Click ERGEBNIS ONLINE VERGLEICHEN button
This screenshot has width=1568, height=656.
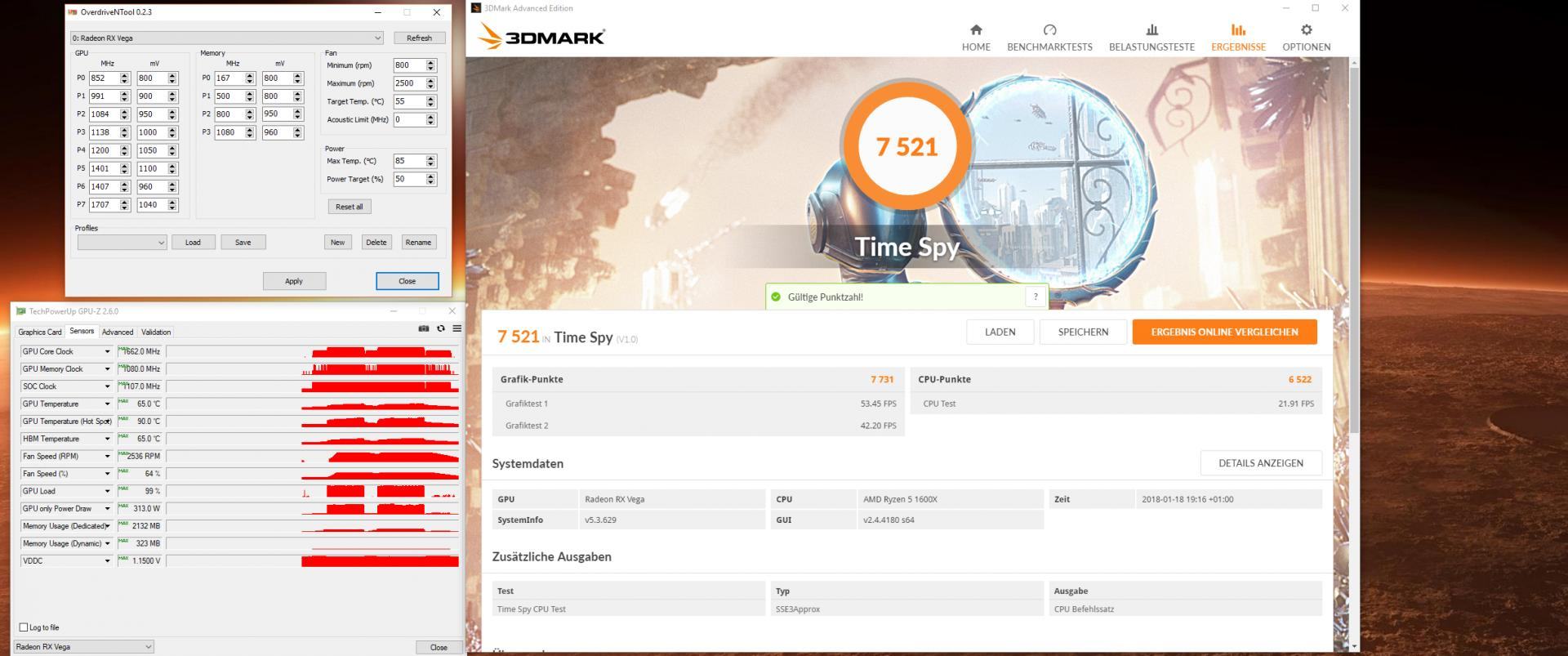(x=1224, y=332)
